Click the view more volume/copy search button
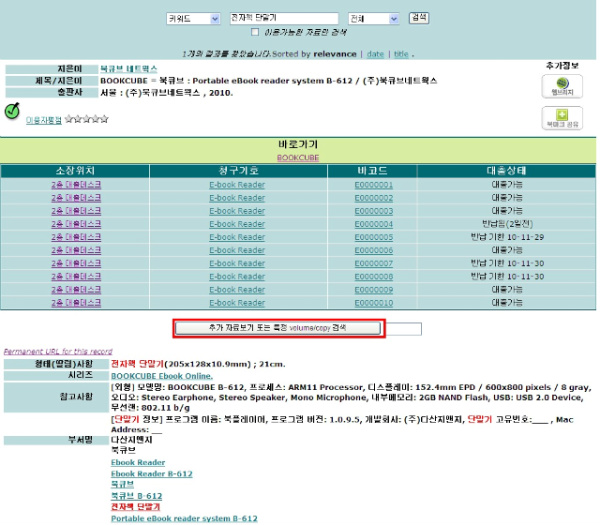 pos(278,328)
